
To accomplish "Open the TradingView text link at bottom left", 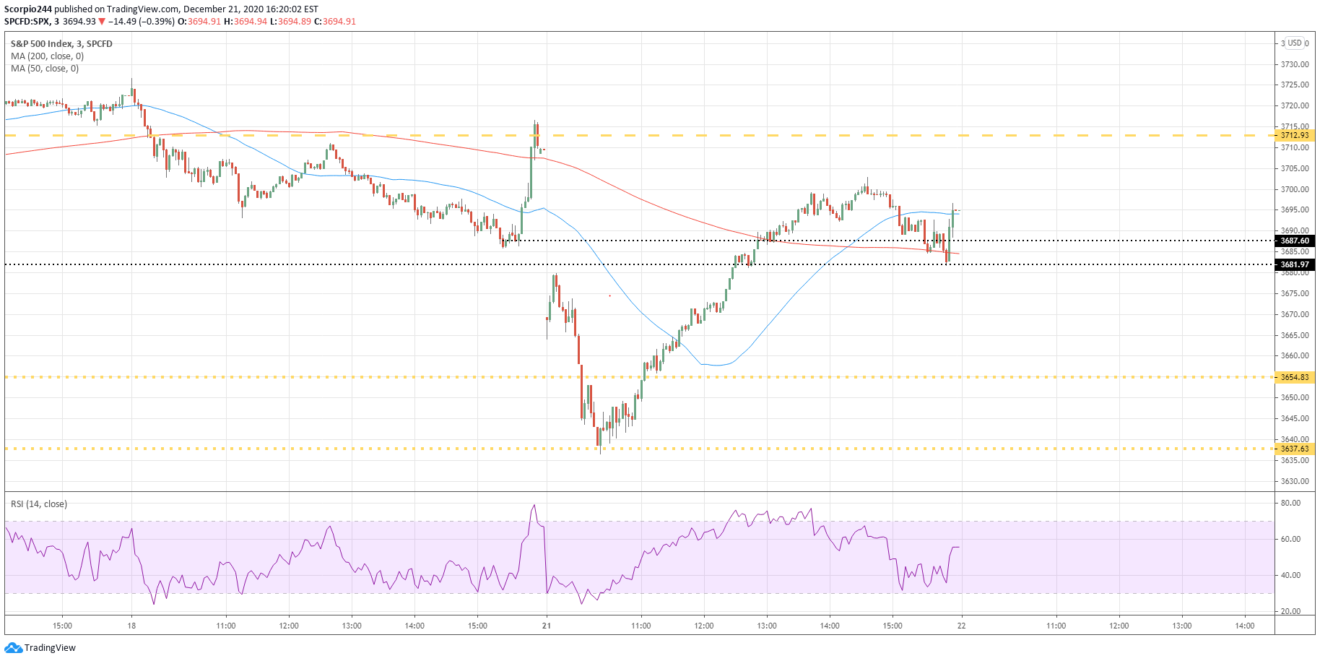I will 49,648.
